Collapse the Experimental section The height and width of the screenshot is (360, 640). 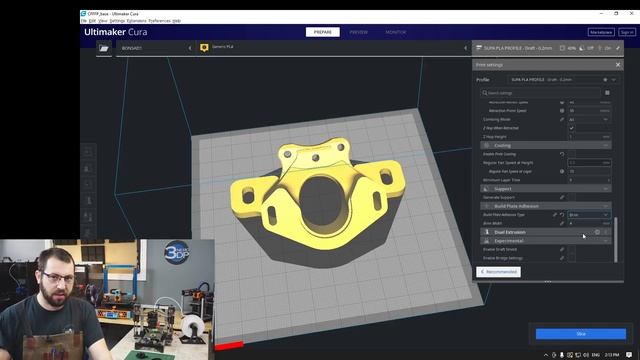[546, 241]
